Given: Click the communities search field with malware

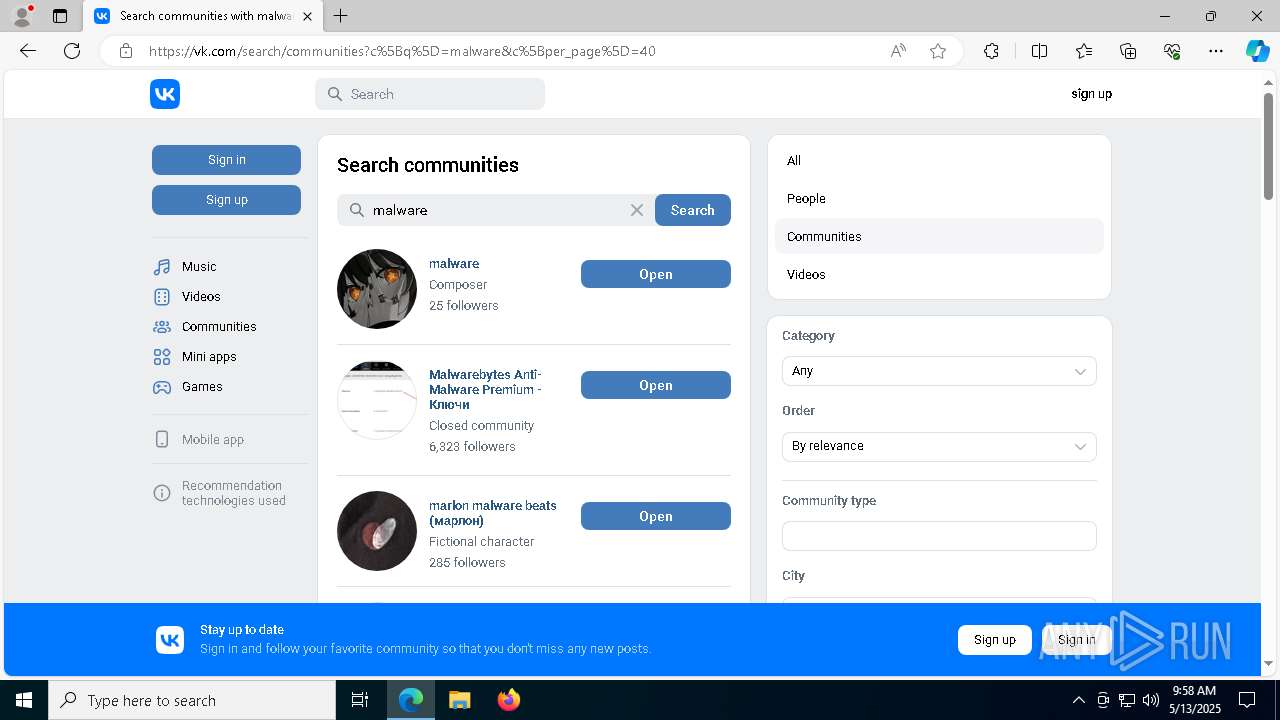Looking at the screenshot, I should pos(496,210).
